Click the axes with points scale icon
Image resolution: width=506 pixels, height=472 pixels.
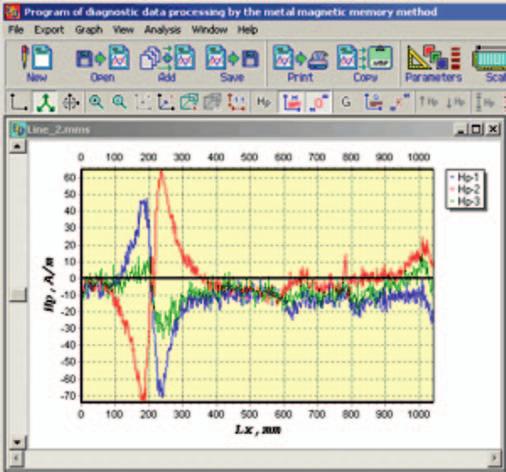coord(166,102)
